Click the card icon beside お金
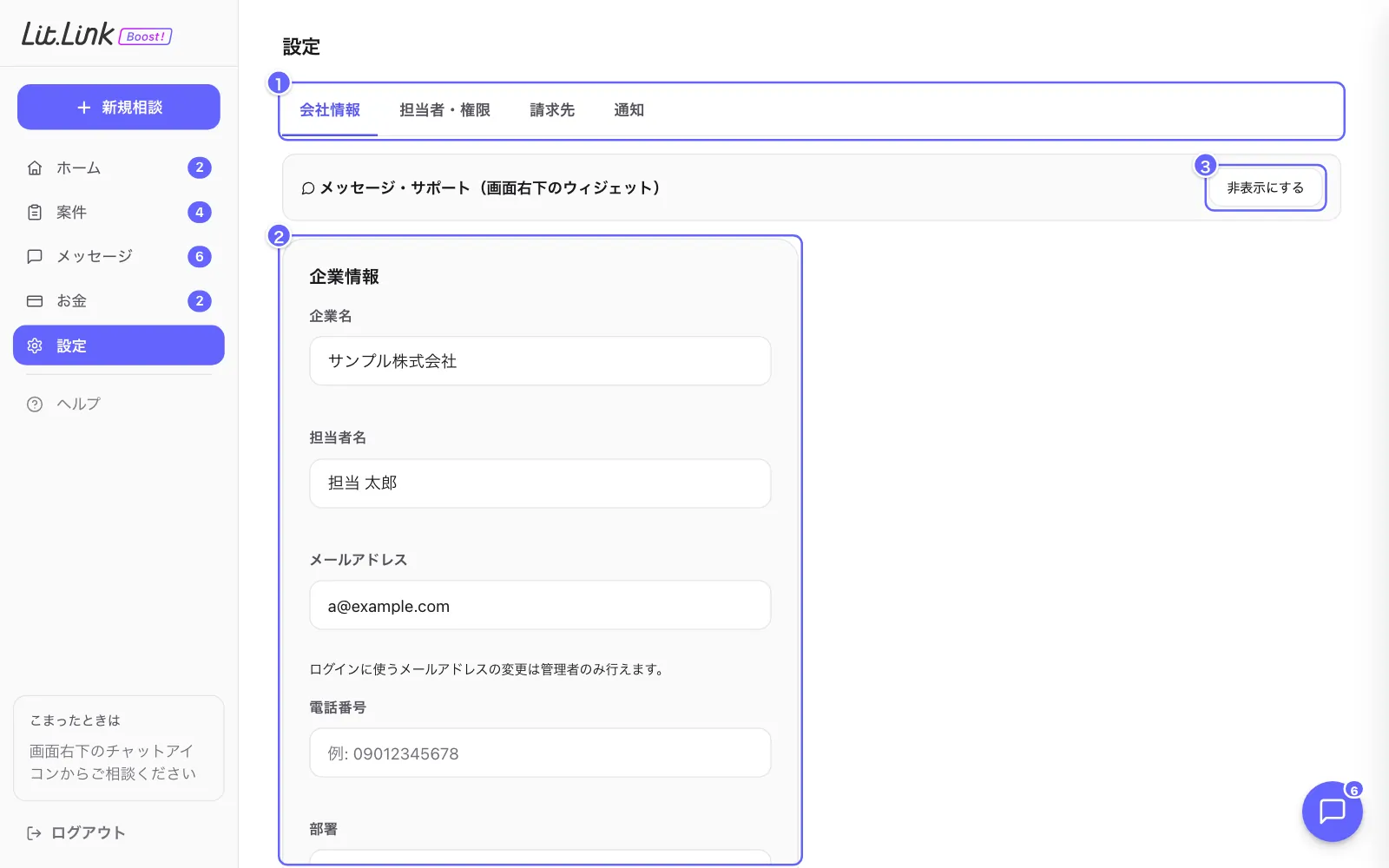 pyautogui.click(x=35, y=301)
